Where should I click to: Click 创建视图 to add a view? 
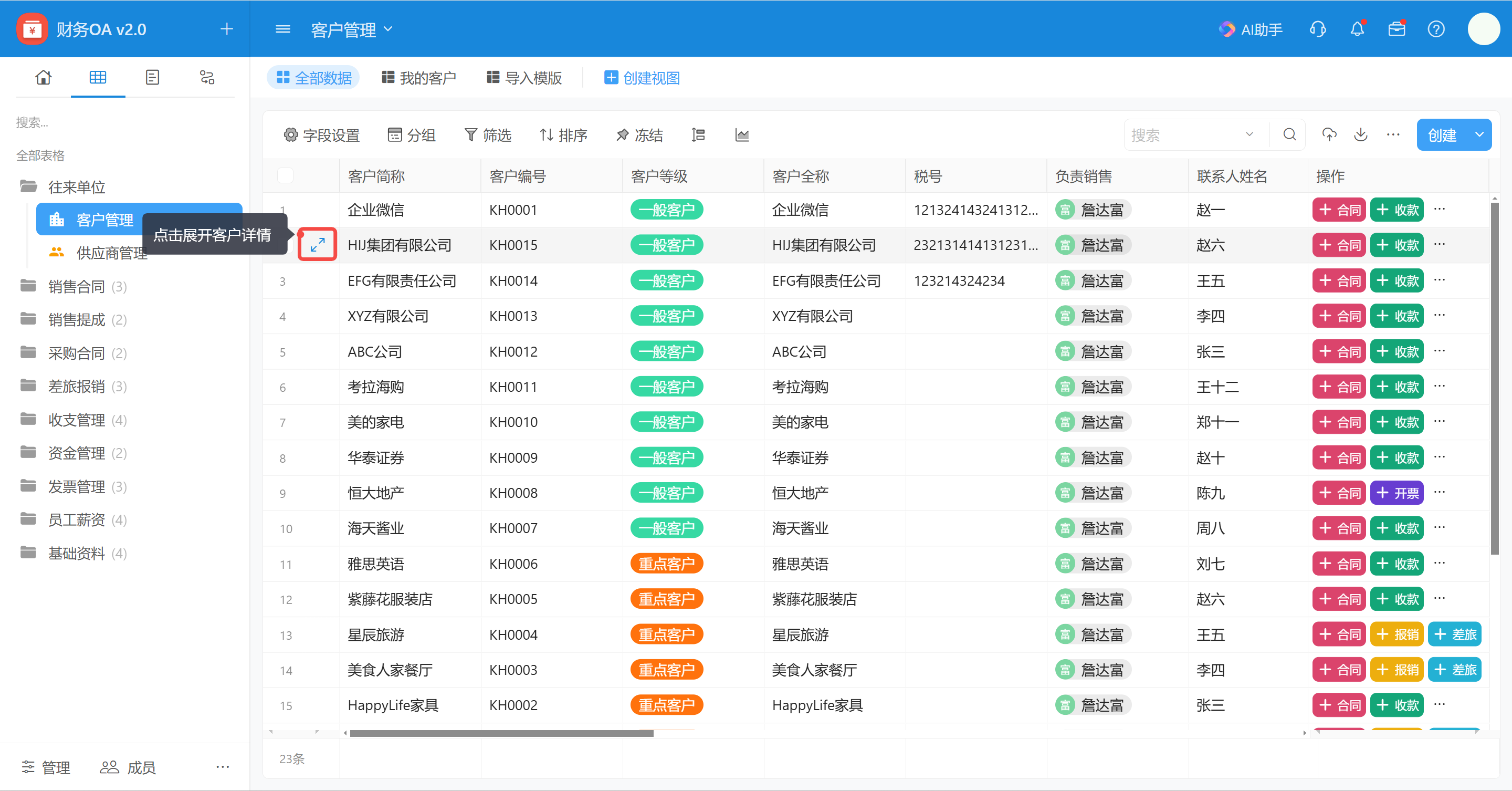click(642, 78)
